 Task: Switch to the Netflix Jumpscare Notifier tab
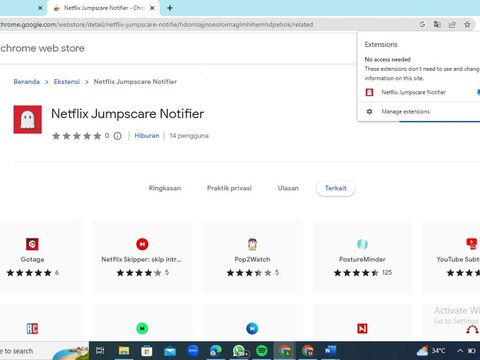click(x=103, y=8)
